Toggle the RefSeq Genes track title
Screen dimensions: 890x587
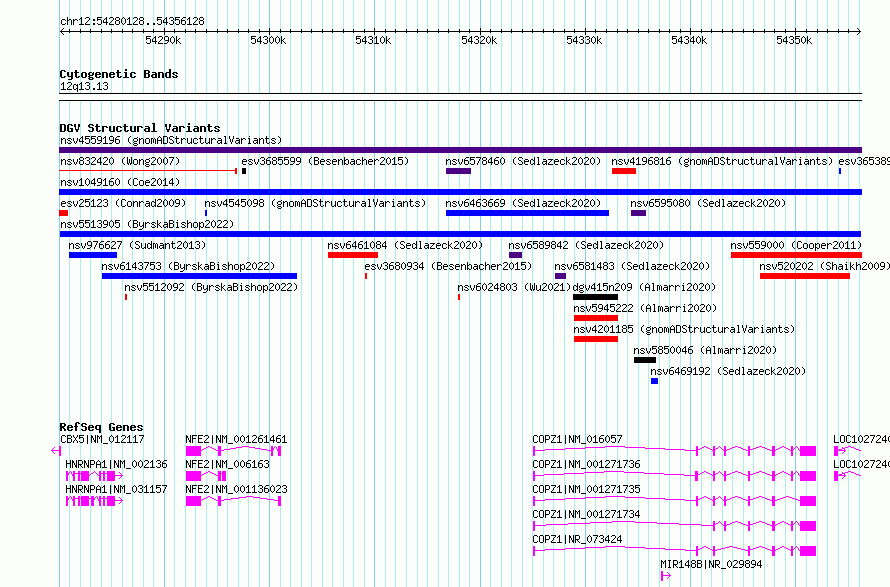pos(102,427)
